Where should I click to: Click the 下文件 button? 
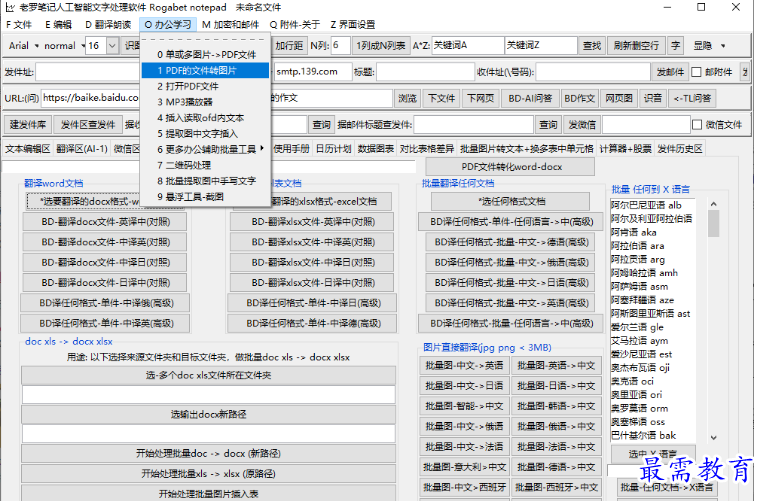pos(441,99)
